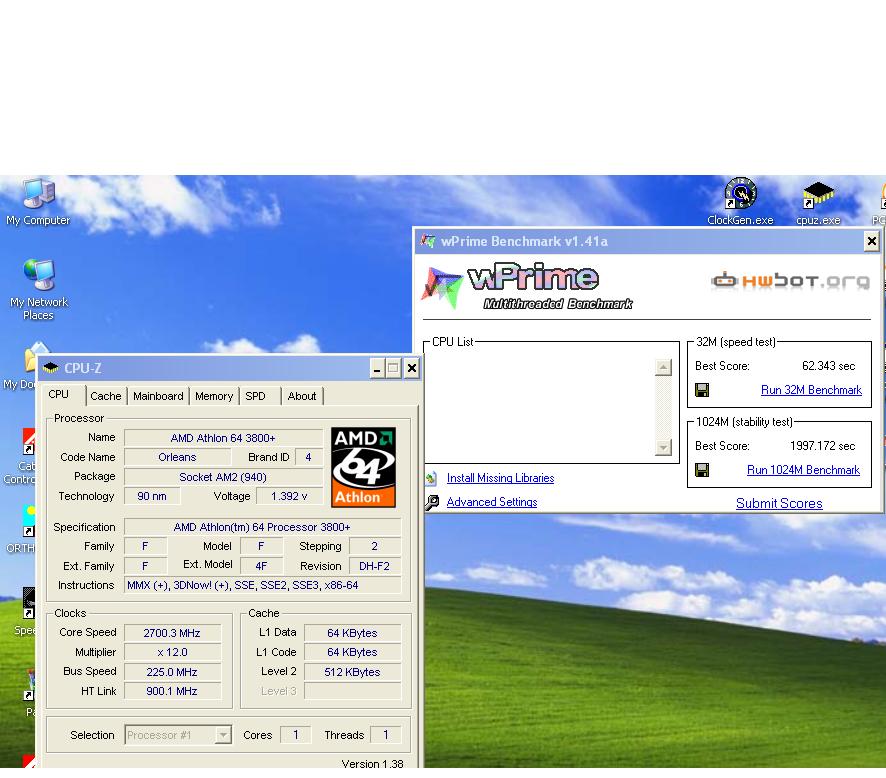This screenshot has height=778, width=886.
Task: Click the save icon under 1024M stability test
Action: click(702, 470)
